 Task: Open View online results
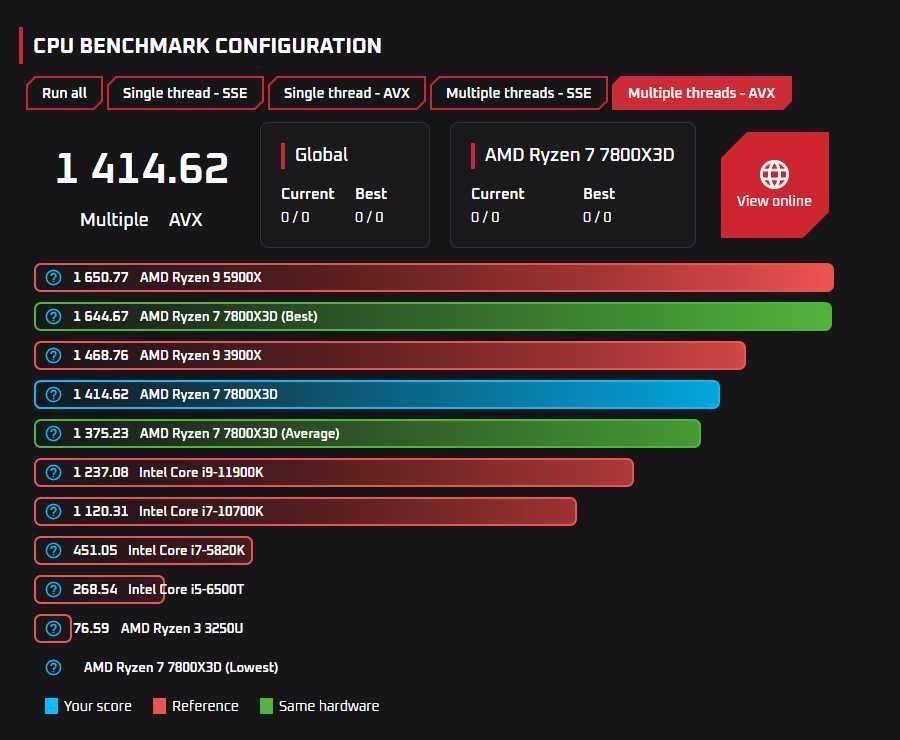(x=774, y=185)
